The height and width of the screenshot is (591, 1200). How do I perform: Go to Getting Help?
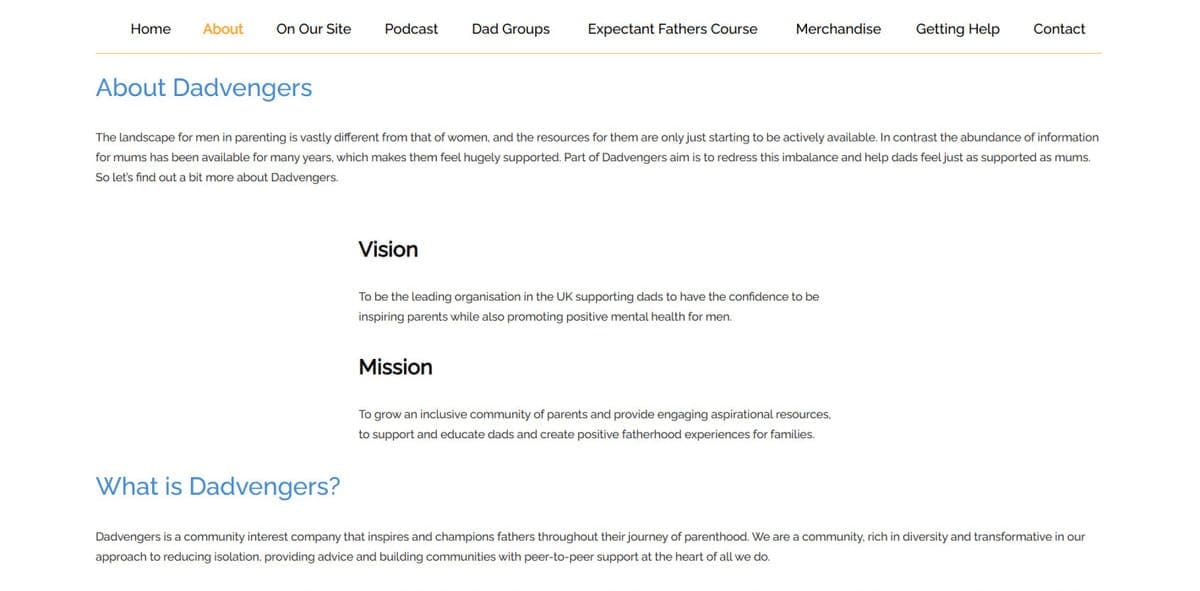click(x=958, y=29)
